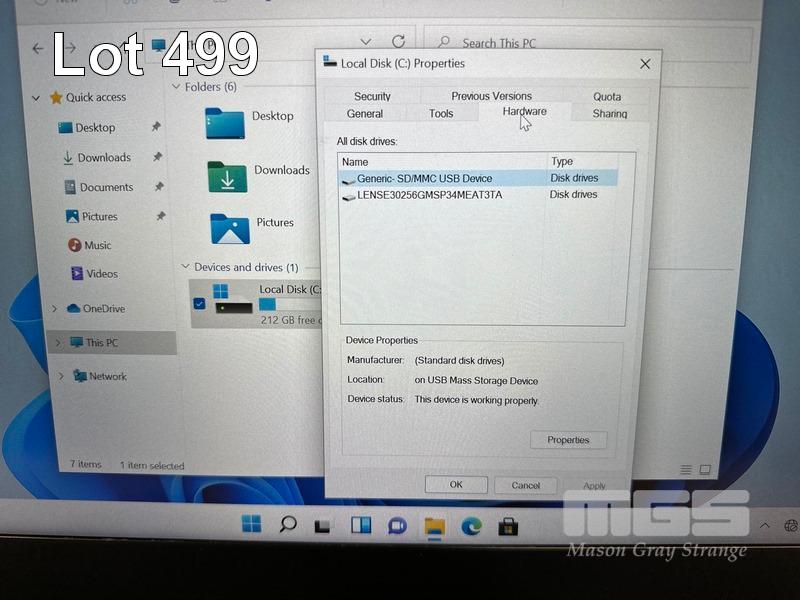Screen dimensions: 800x600
Task: Open the Widgets icon on taskbar
Action: click(360, 525)
